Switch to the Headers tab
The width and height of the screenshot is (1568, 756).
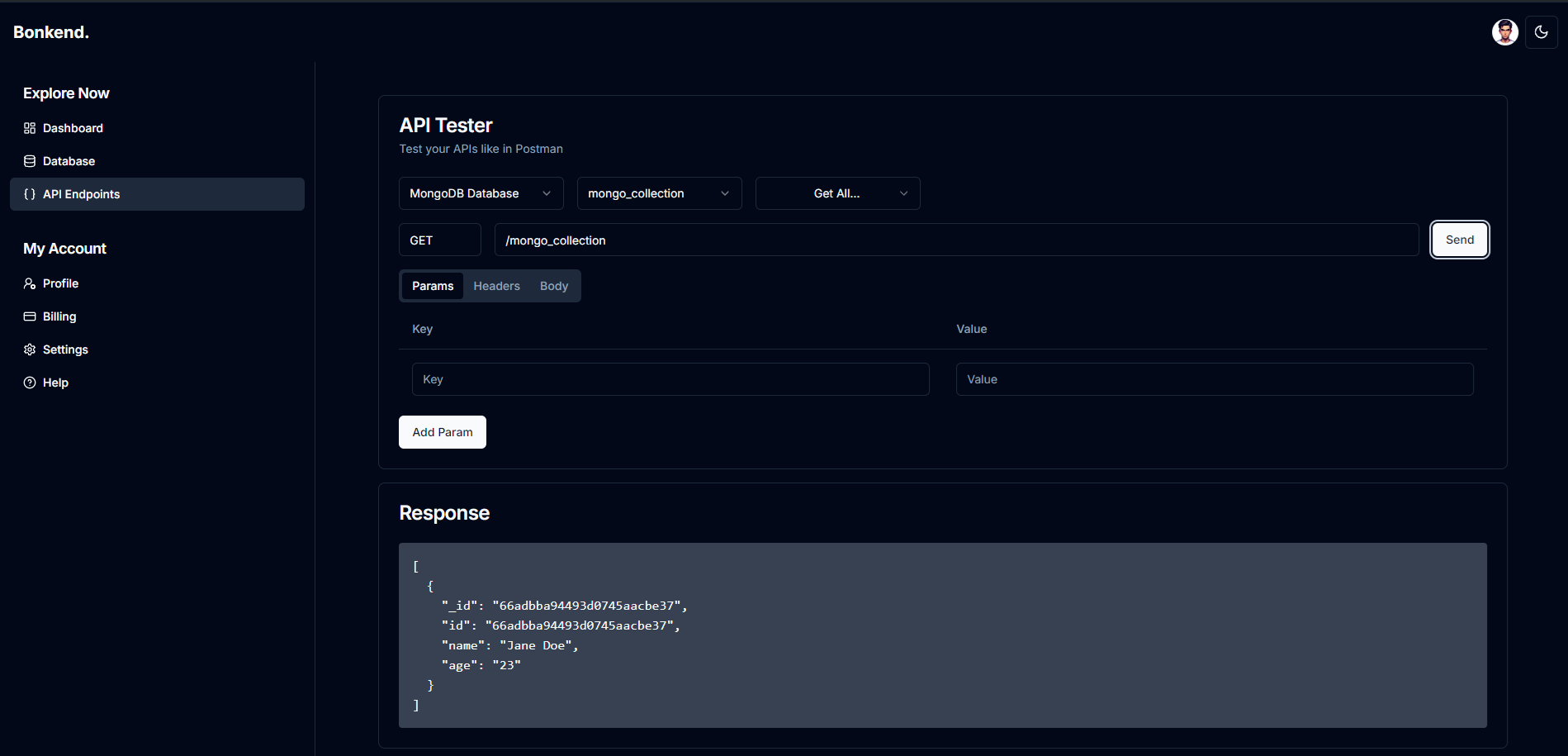coord(496,286)
